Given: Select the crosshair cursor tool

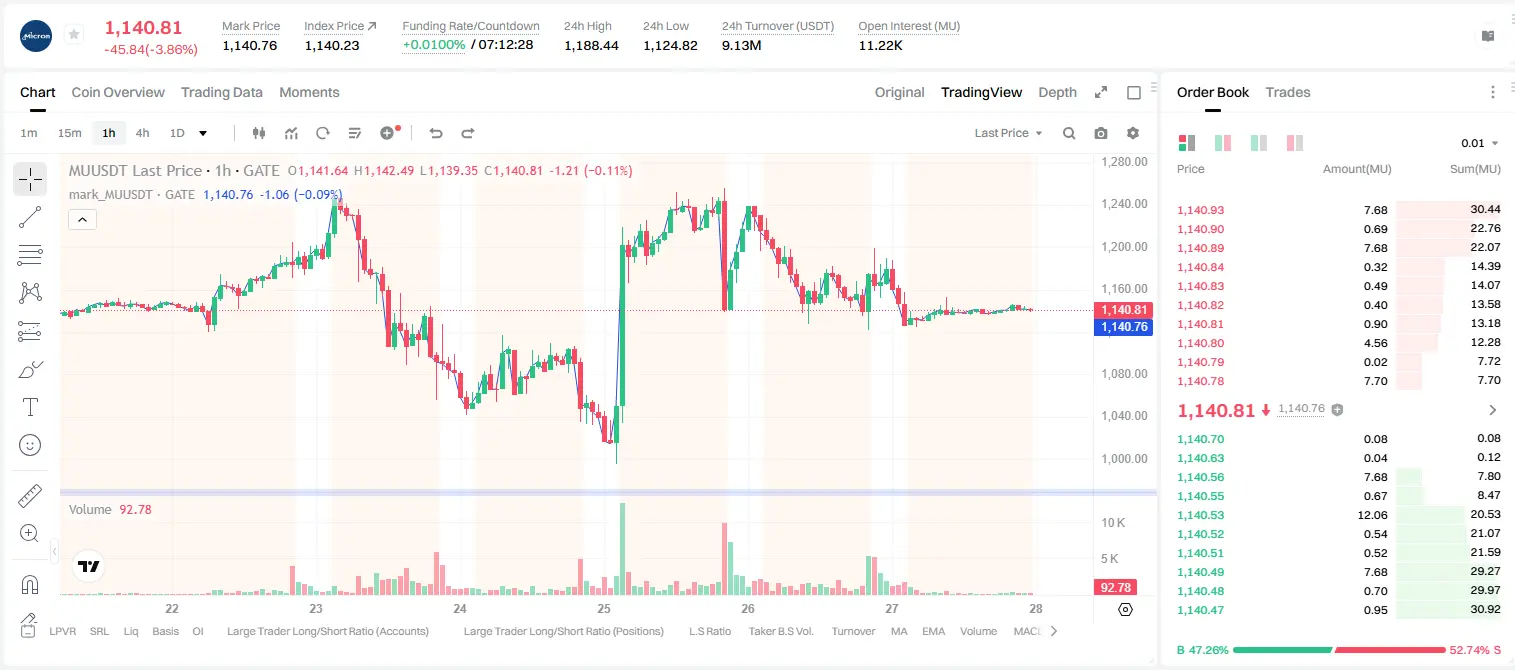Looking at the screenshot, I should (x=30, y=180).
